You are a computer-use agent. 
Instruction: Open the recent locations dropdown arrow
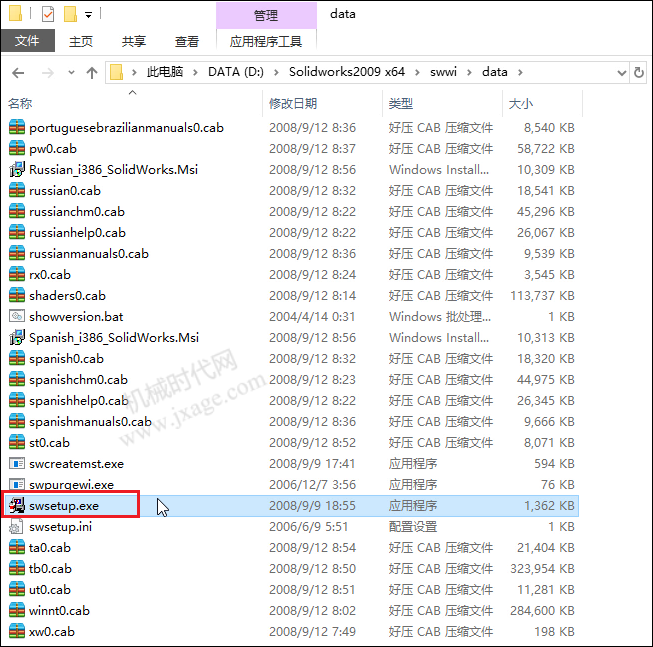pyautogui.click(x=71, y=72)
